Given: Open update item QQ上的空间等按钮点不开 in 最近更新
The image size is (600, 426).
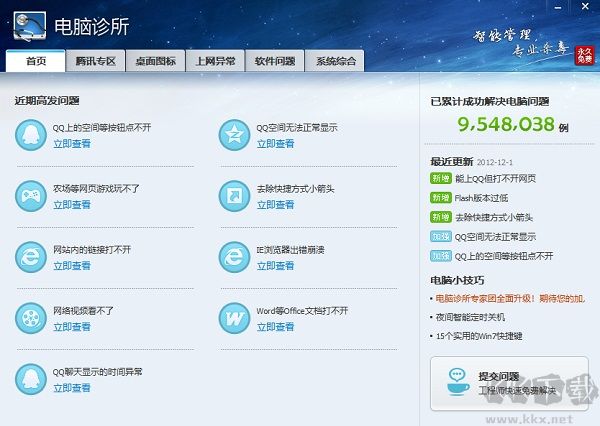Looking at the screenshot, I should (x=504, y=256).
